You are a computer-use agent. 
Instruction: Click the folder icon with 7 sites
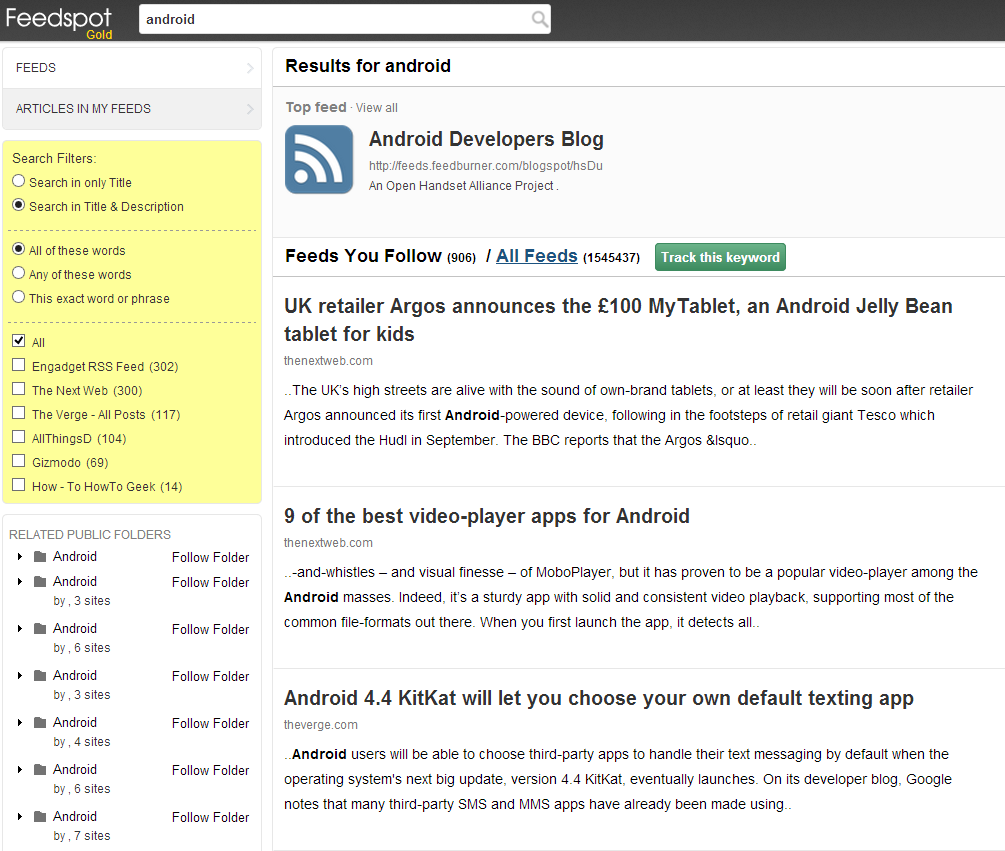point(40,817)
